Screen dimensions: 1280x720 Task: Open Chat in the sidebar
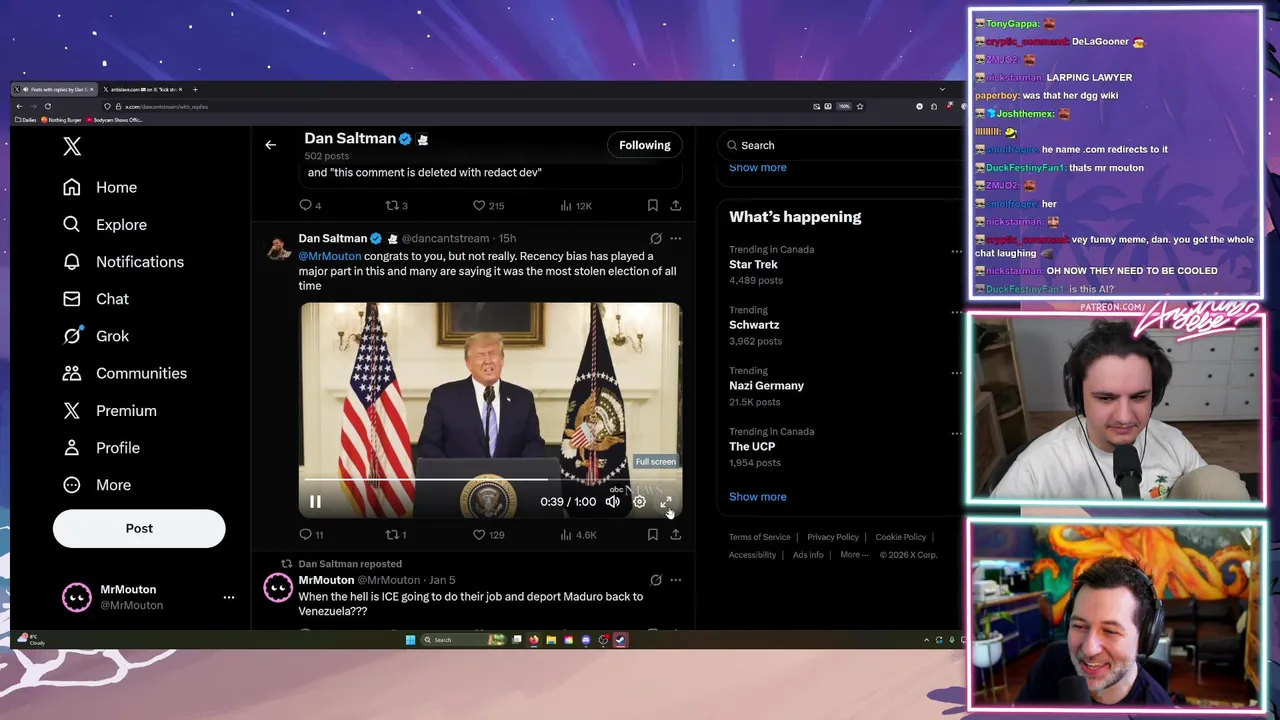pyautogui.click(x=96, y=299)
